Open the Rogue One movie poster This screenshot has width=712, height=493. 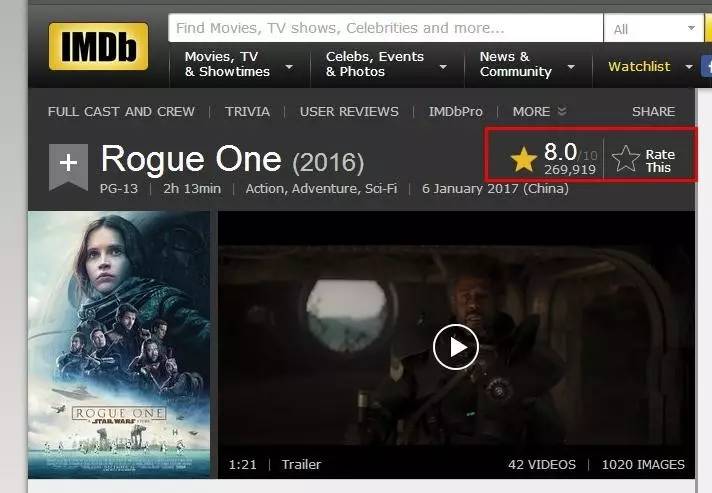pos(119,345)
